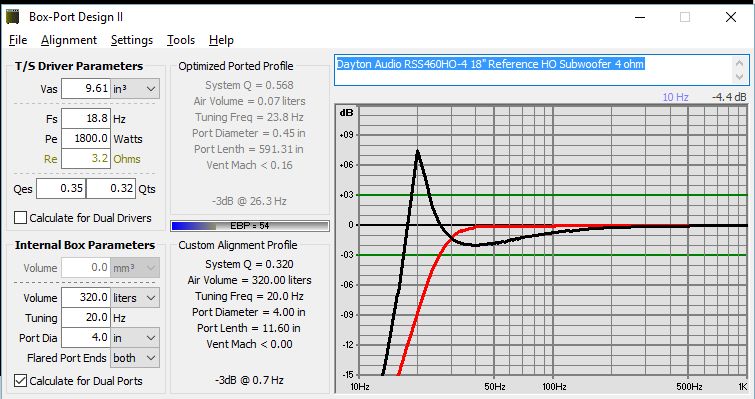Click 'Port Length = 591.31 in' text

coord(249,149)
